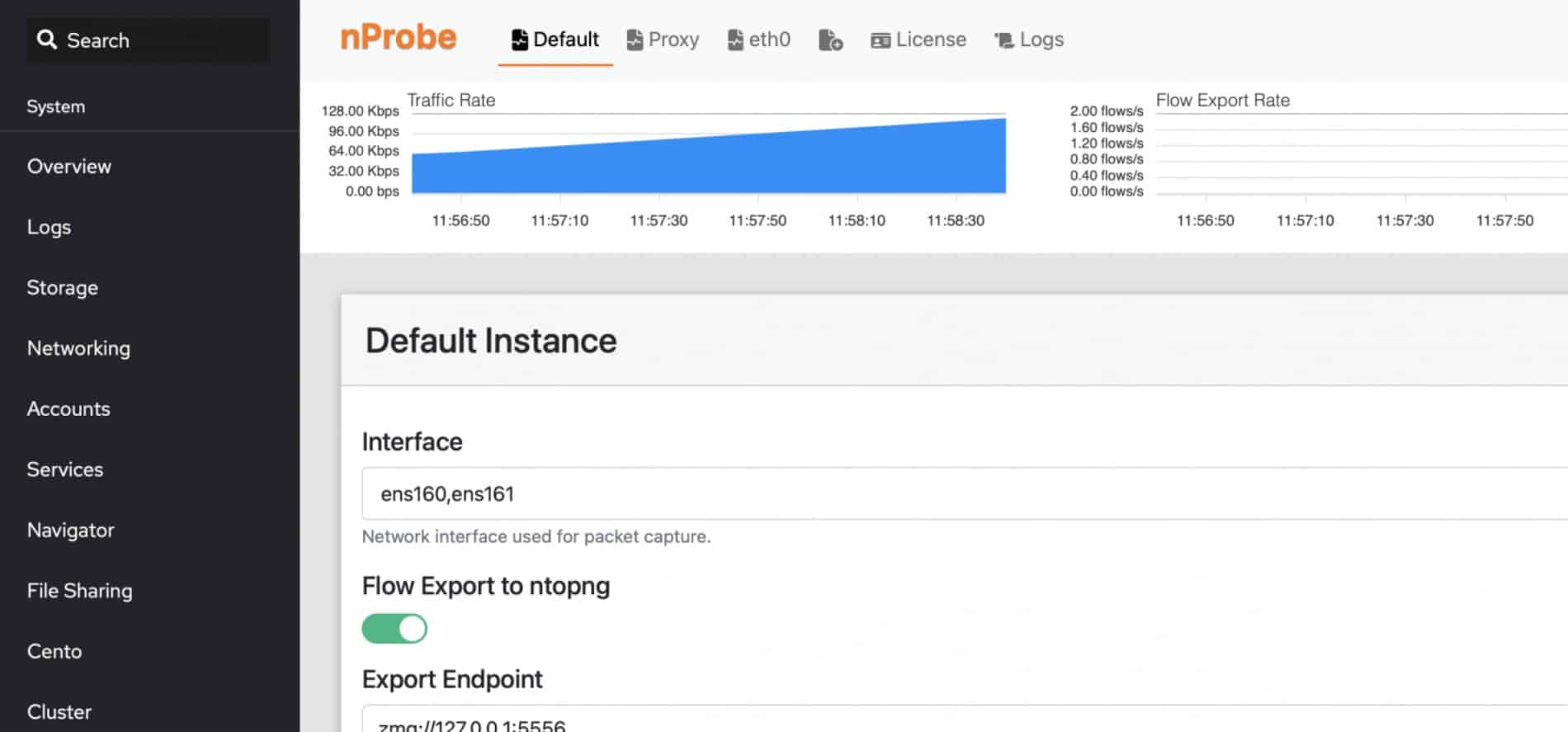Click the Logs scroll icon
The width and height of the screenshot is (1568, 732).
1004,40
